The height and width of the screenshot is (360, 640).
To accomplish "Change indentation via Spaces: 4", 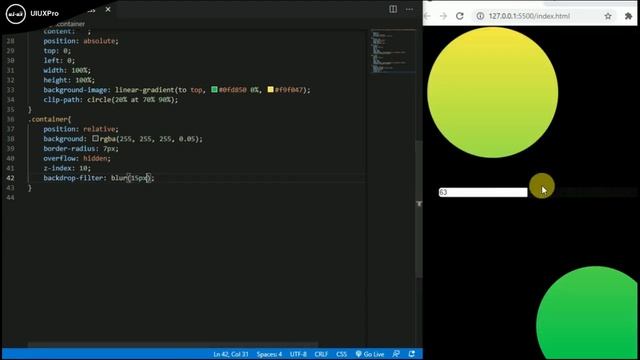I will pyautogui.click(x=269, y=354).
